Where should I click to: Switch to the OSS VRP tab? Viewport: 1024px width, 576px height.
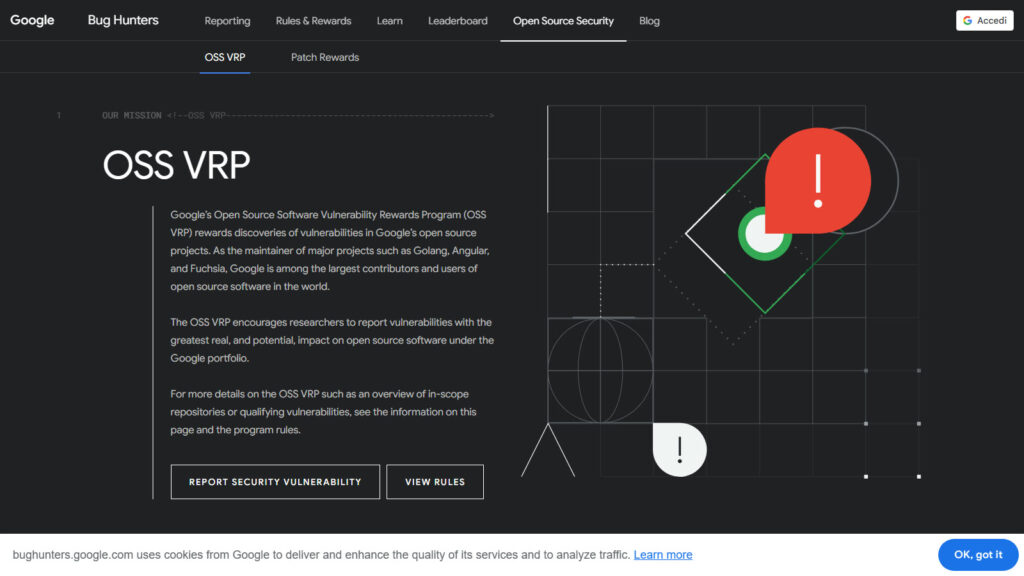[x=225, y=57]
